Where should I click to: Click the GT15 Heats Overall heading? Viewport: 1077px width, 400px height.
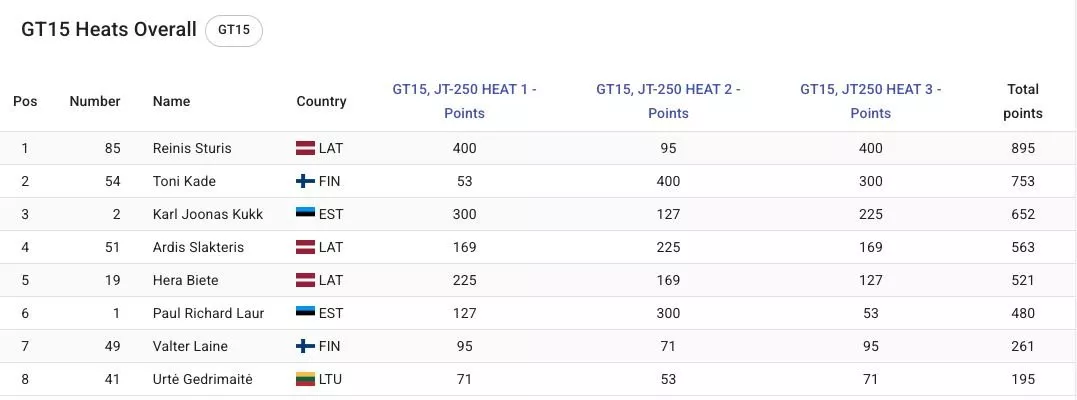(x=109, y=30)
